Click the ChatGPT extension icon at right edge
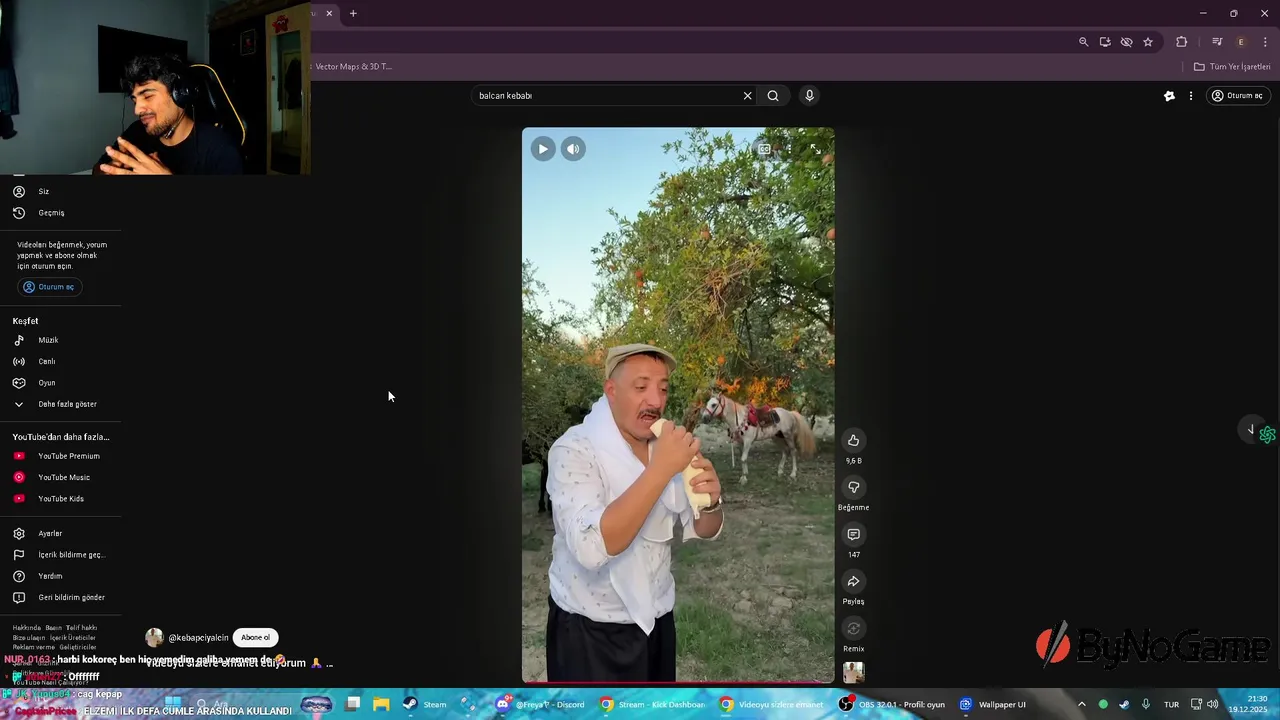The height and width of the screenshot is (720, 1280). pyautogui.click(x=1267, y=435)
